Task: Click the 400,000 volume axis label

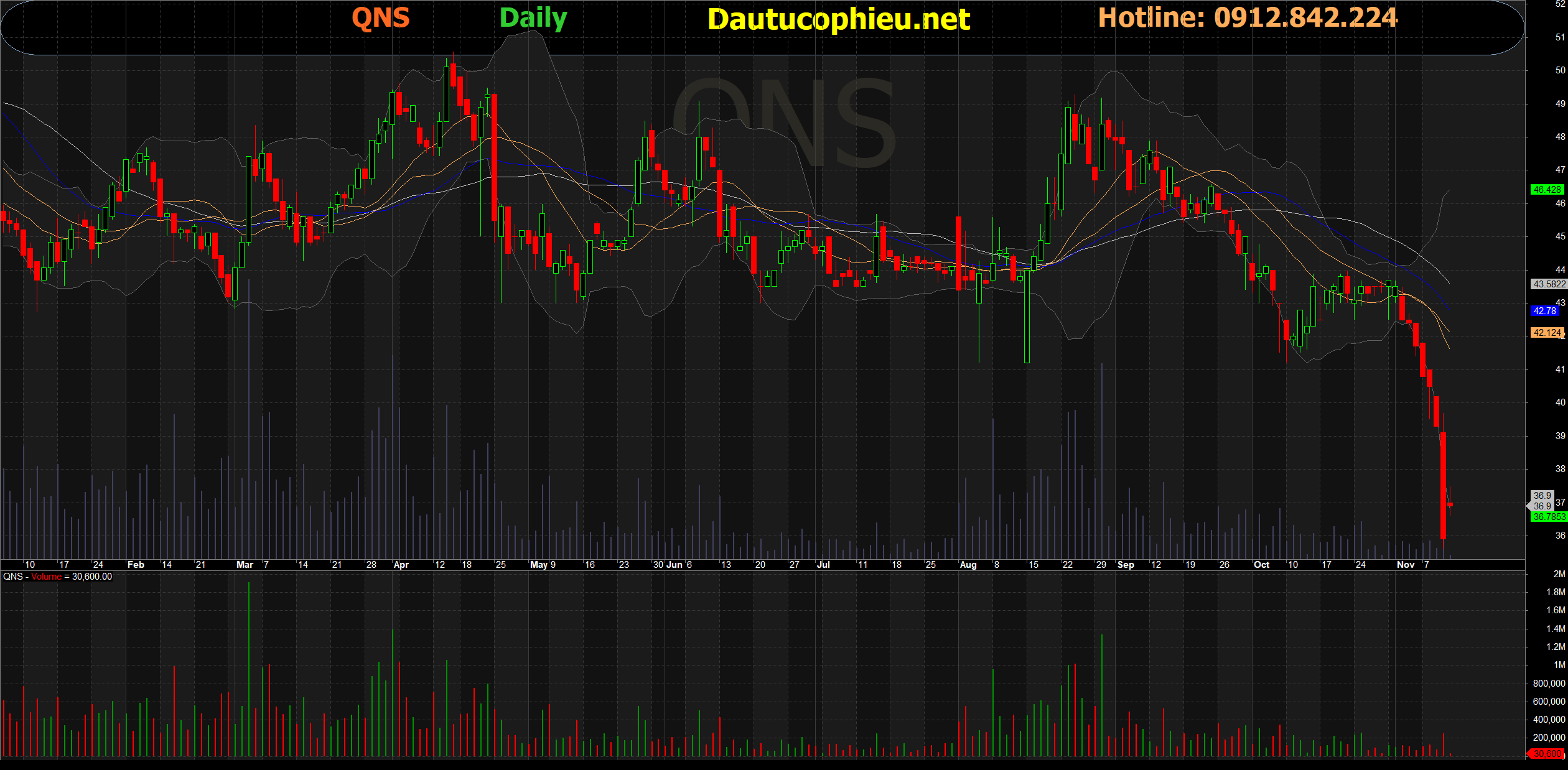Action: pos(1549,720)
